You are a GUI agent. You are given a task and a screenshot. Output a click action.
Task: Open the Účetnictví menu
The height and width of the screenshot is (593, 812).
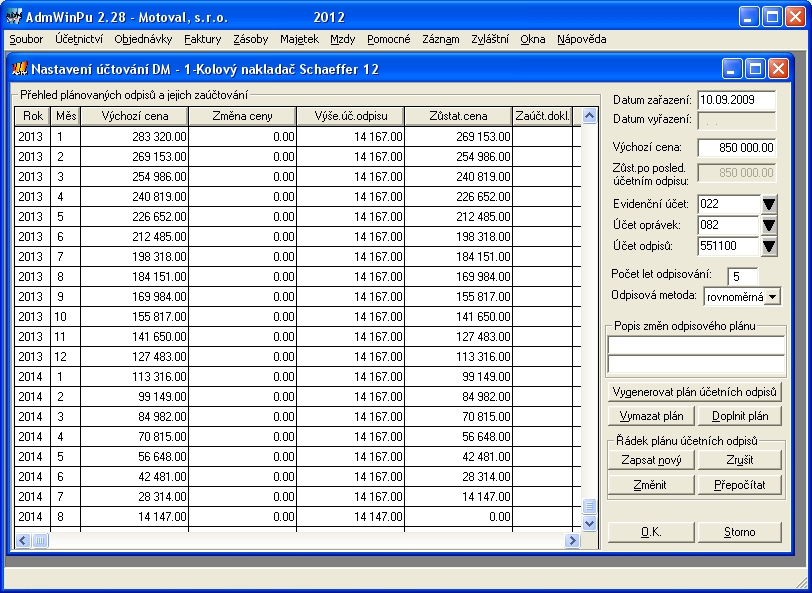tap(79, 39)
